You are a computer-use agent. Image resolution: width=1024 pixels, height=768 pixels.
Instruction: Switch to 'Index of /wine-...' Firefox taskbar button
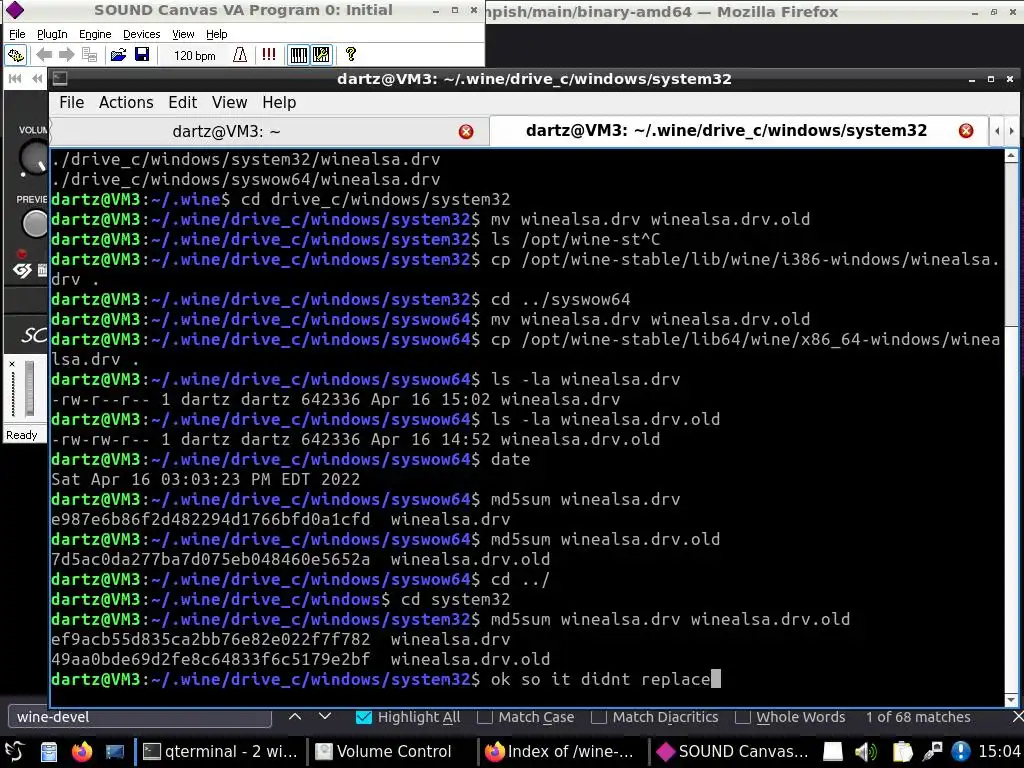(560, 752)
